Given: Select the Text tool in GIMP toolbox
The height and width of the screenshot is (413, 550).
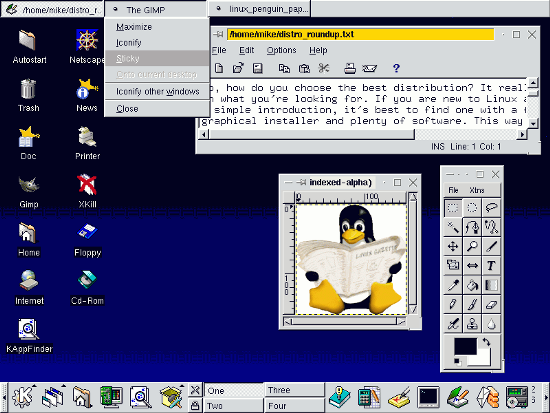Looking at the screenshot, I should tap(491, 266).
